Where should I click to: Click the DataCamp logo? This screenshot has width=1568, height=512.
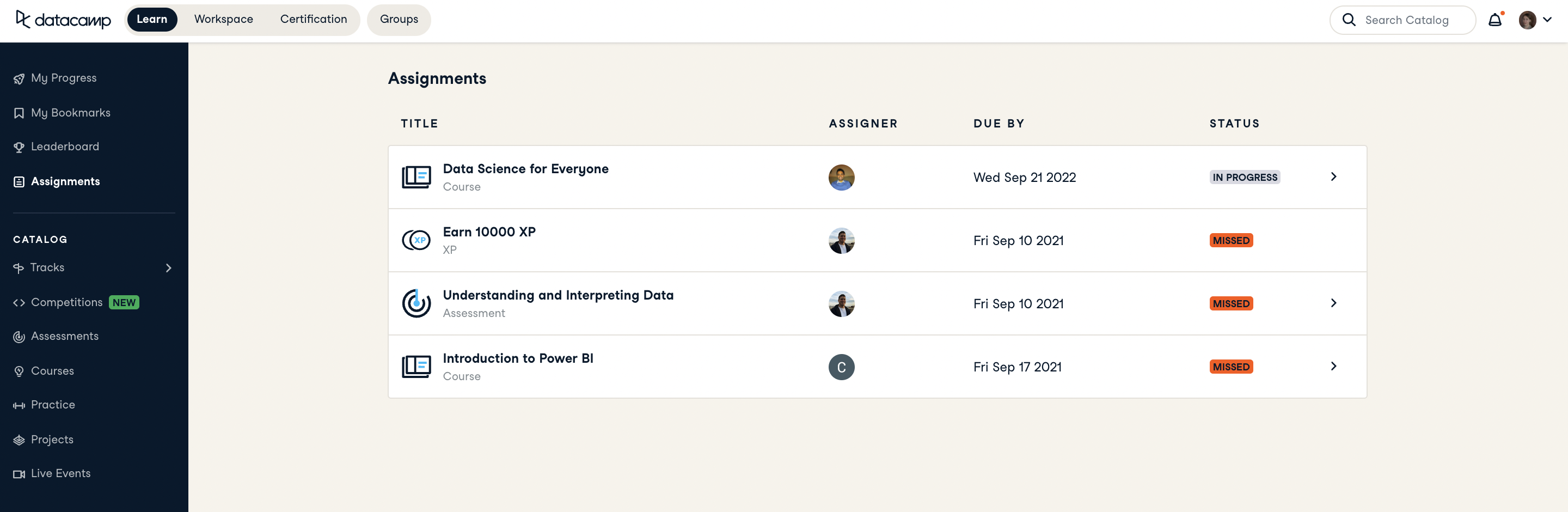[63, 20]
